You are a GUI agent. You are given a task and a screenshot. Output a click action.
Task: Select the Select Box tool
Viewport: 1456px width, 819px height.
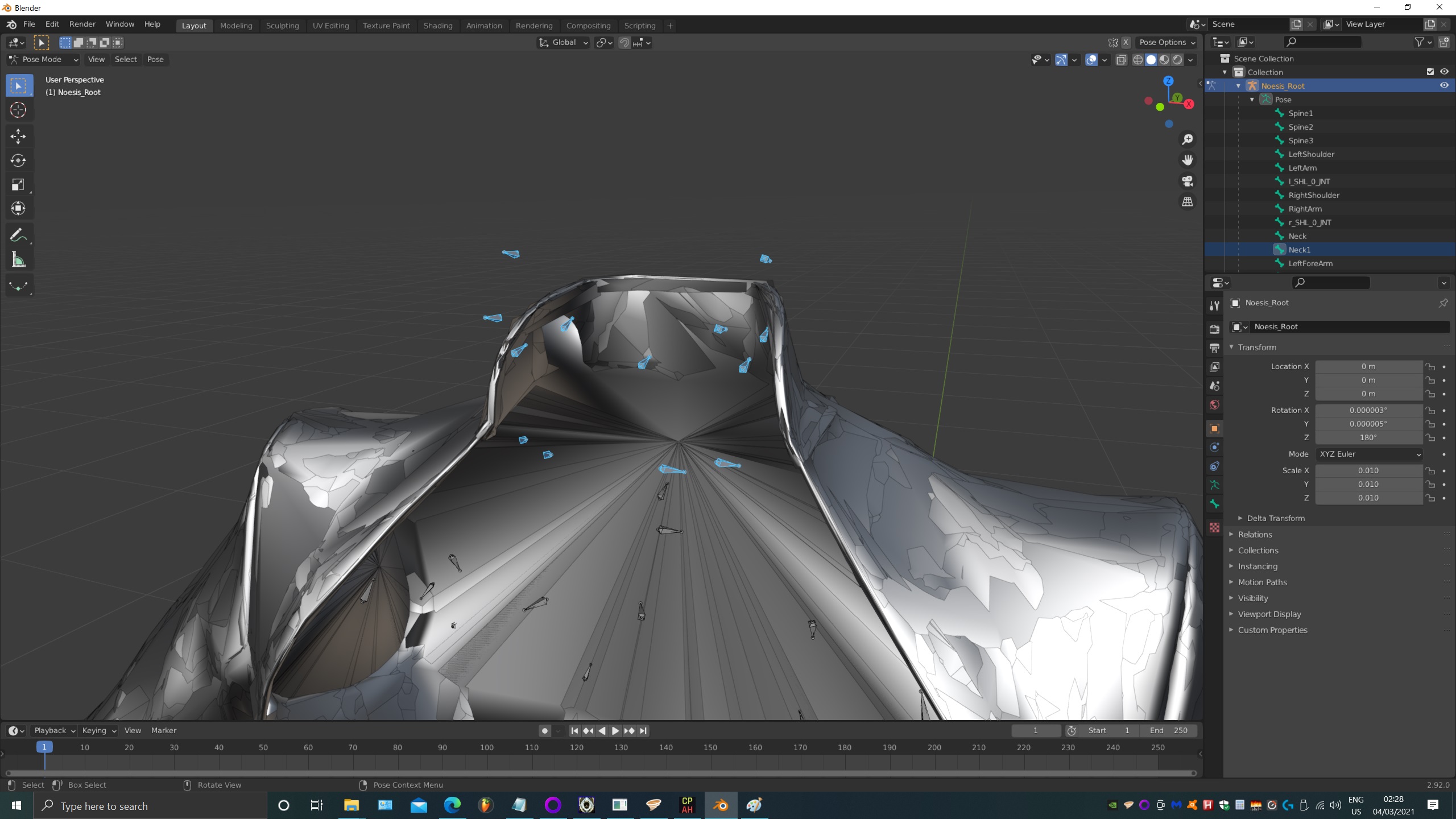[18, 86]
